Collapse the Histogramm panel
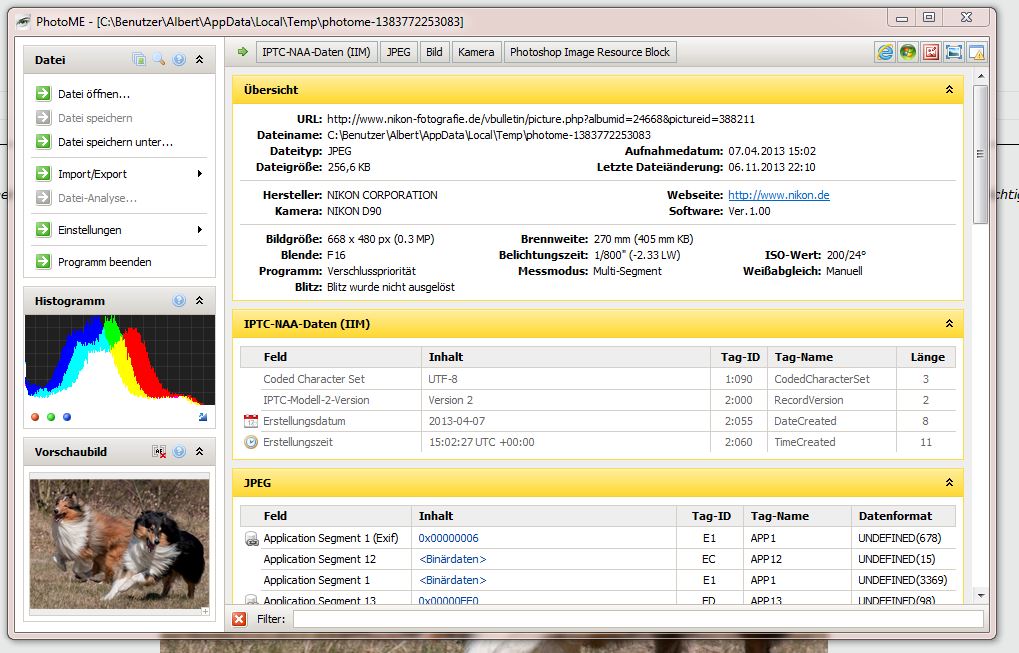Image resolution: width=1019 pixels, height=653 pixels. (200, 300)
